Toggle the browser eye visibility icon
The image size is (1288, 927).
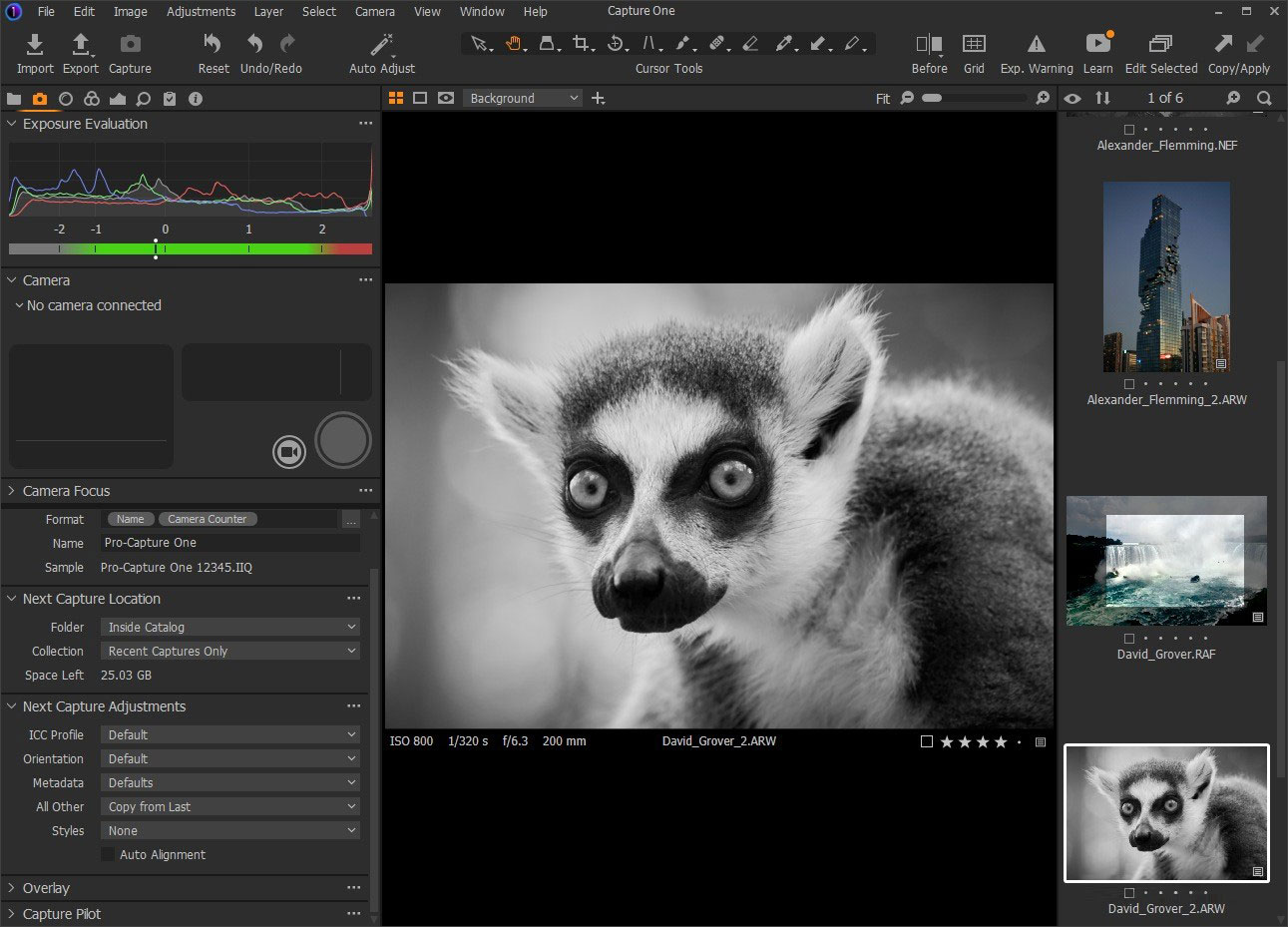[x=1073, y=98]
